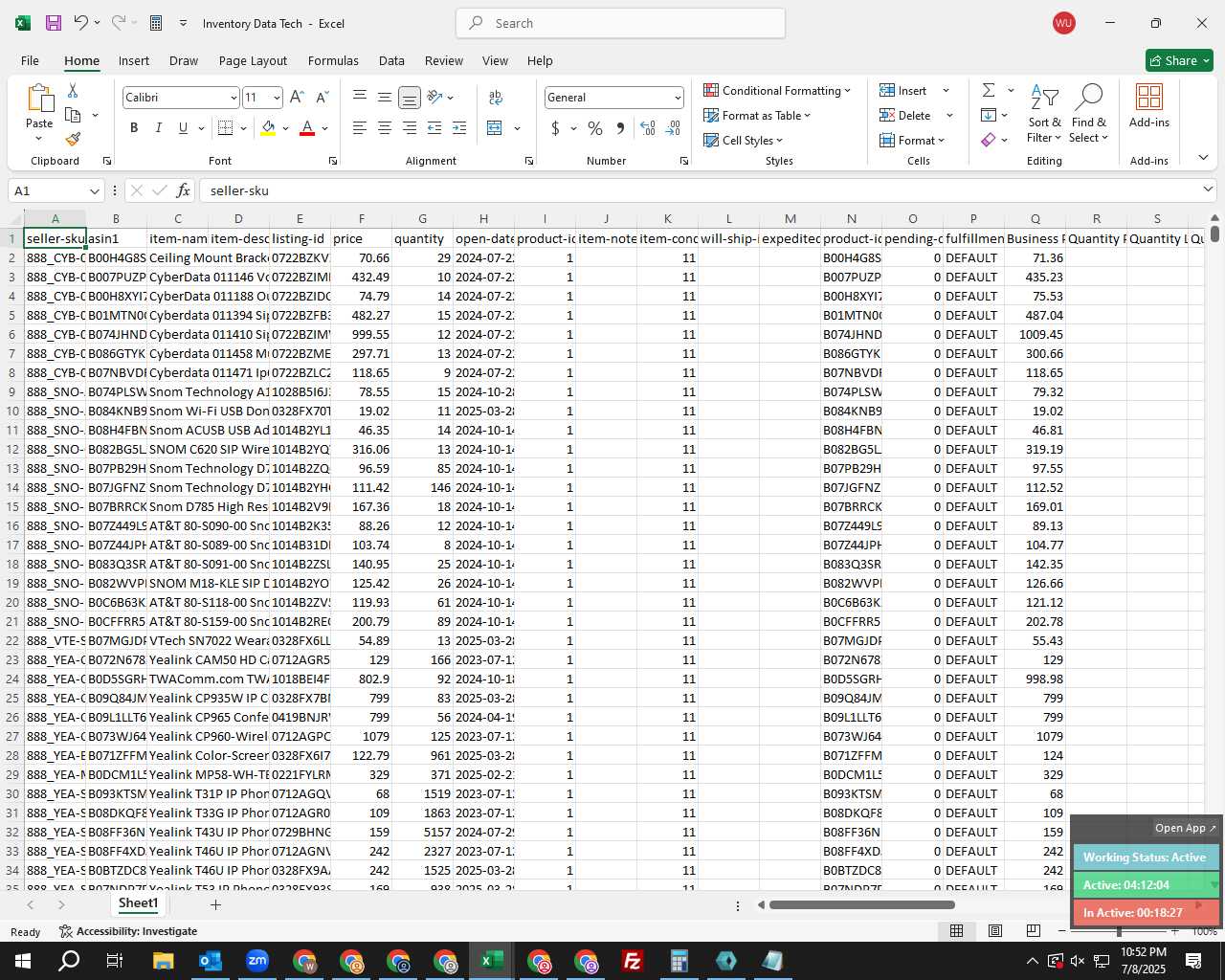Open Sort & Filter menu

tap(1044, 116)
